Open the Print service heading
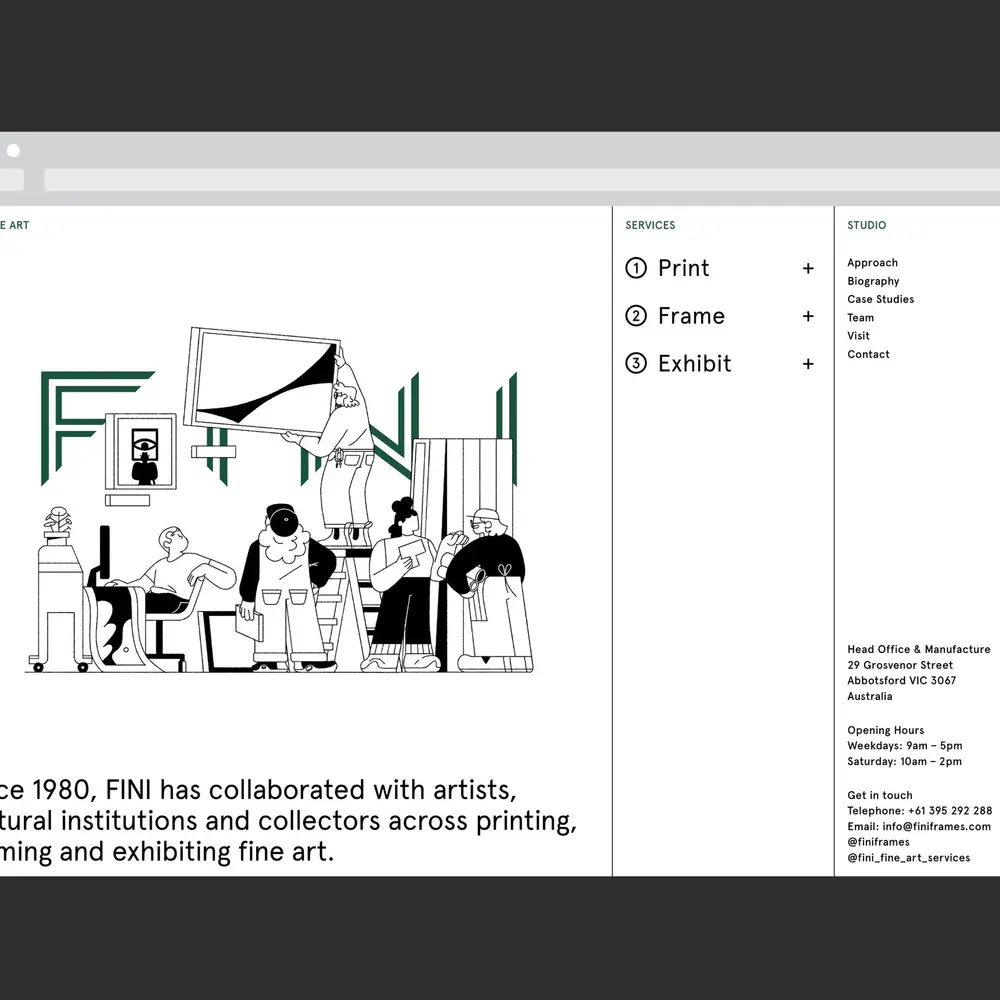The height and width of the screenshot is (1000, 1000). click(x=683, y=268)
